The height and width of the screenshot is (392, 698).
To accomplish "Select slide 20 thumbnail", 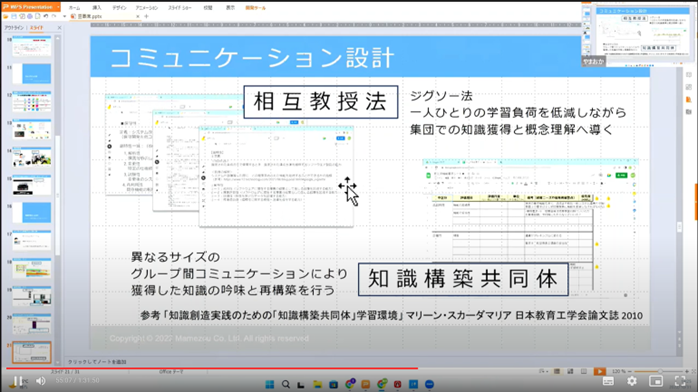I will click(32, 324).
